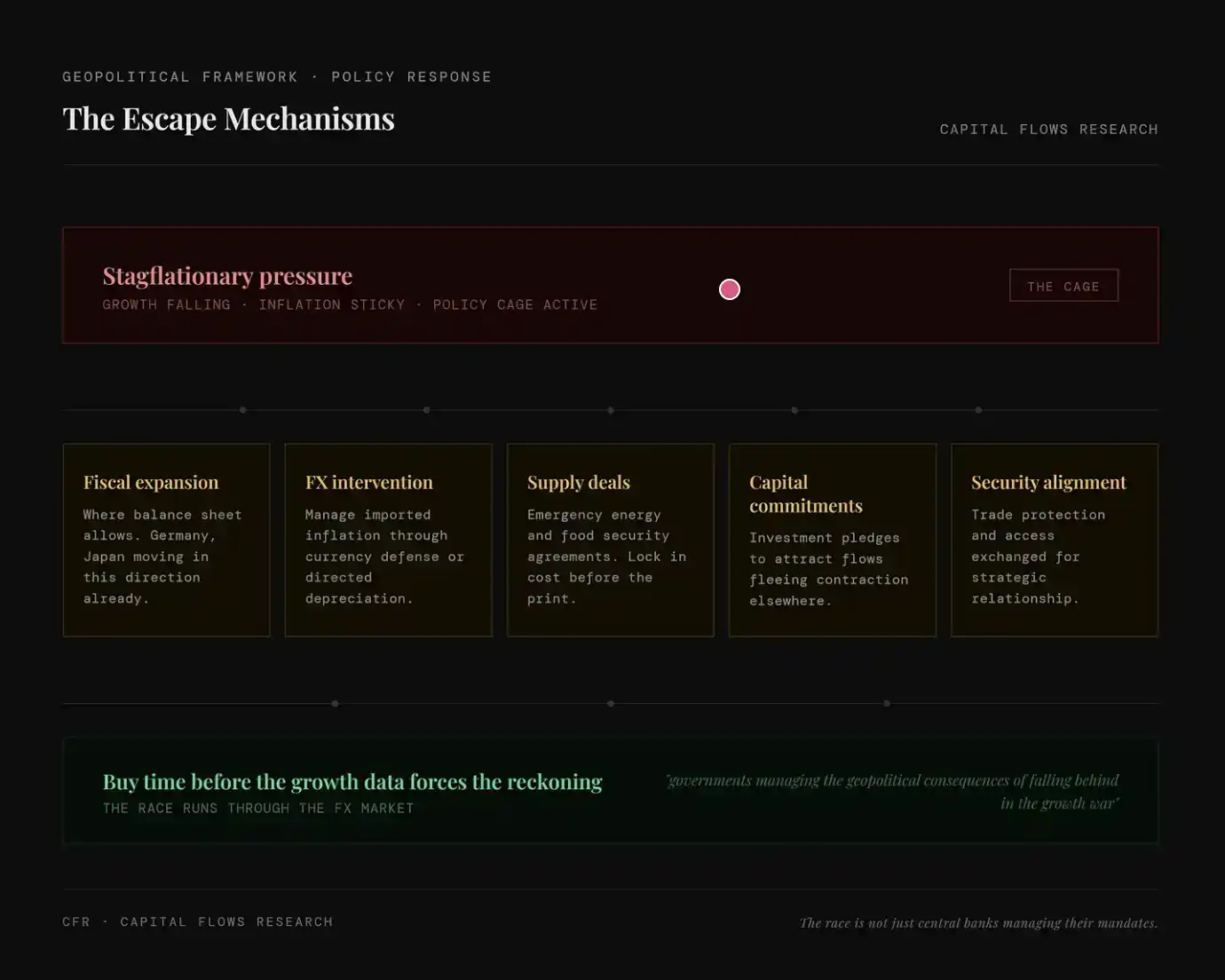Click the Buy time before the growth data heading
The image size is (1225, 980).
pyautogui.click(x=352, y=782)
